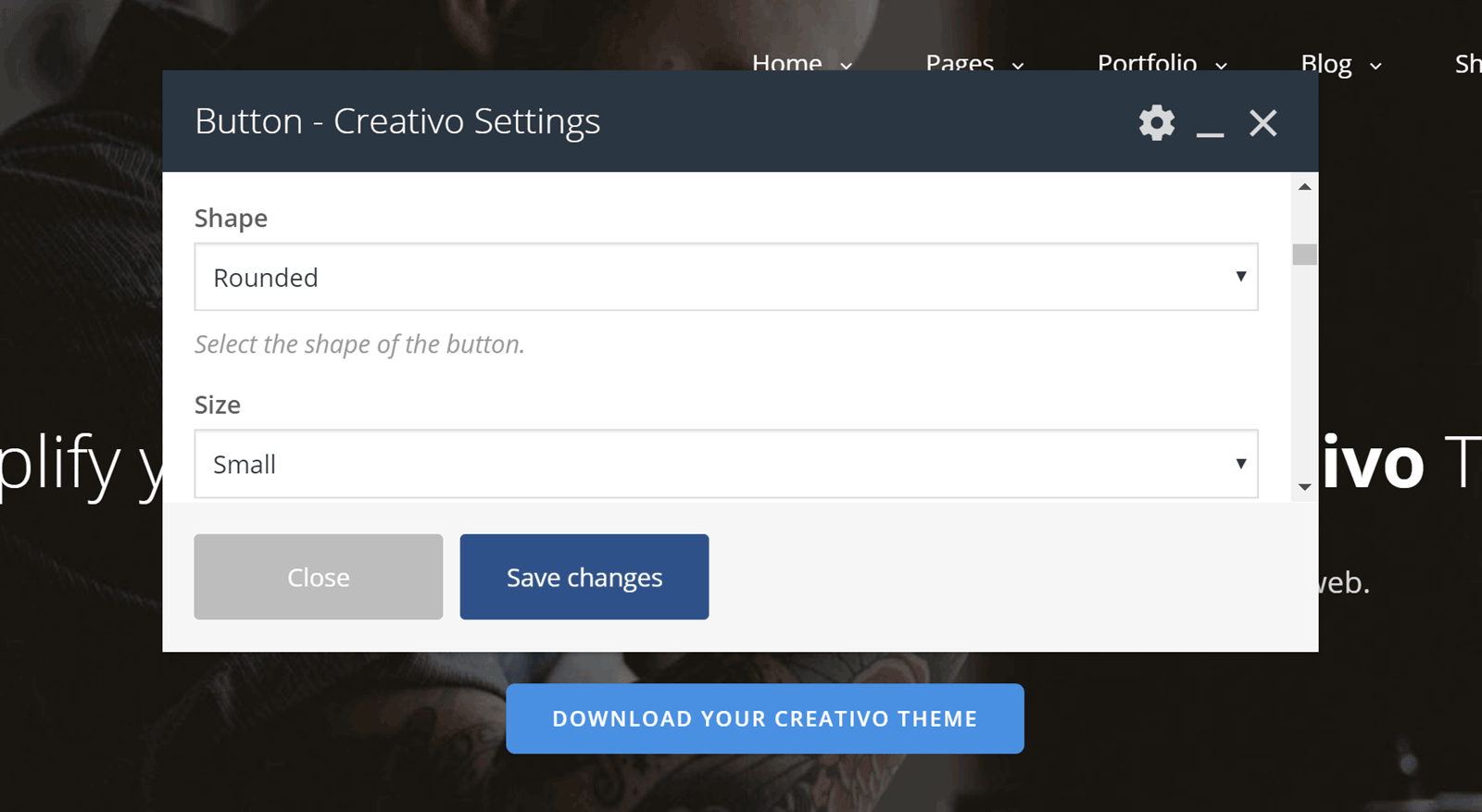Open the Size dropdown showing Small

726,464
